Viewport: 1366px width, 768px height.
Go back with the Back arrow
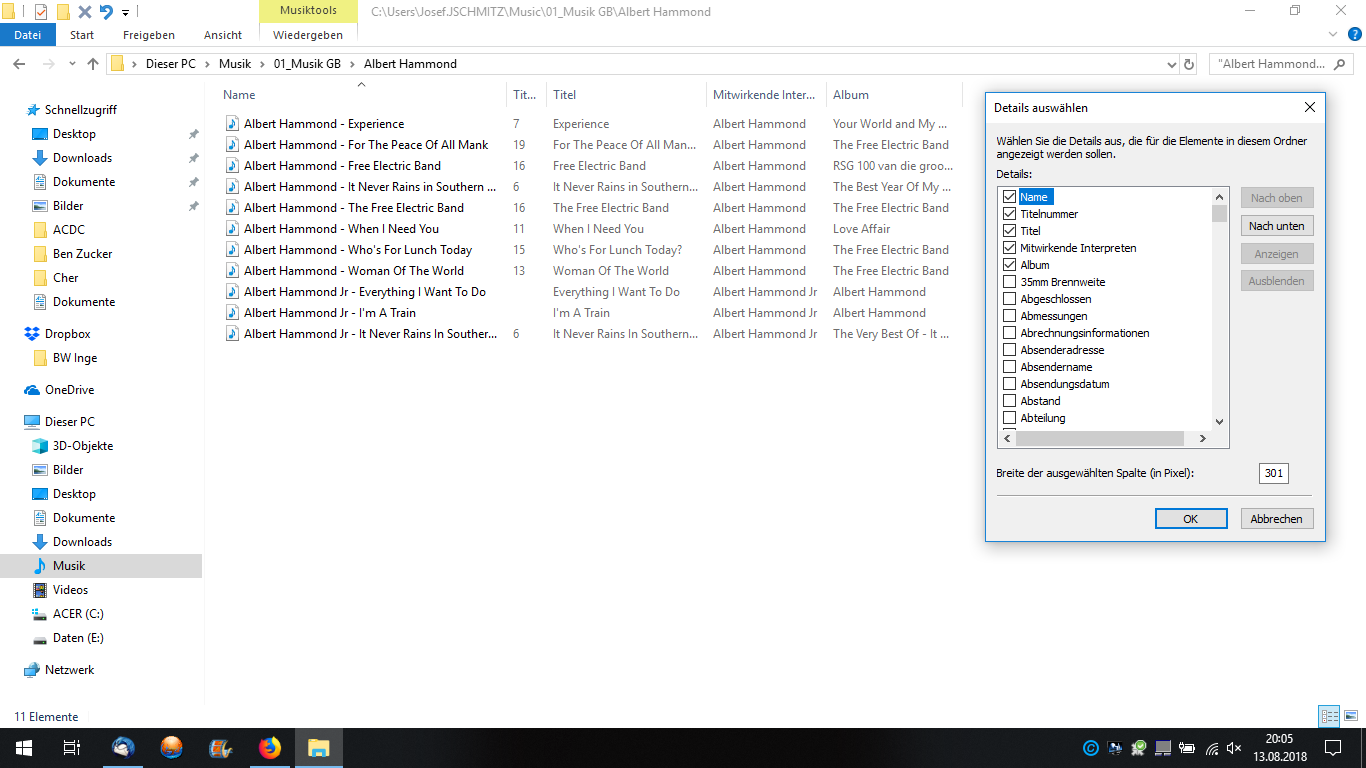pyautogui.click(x=19, y=64)
